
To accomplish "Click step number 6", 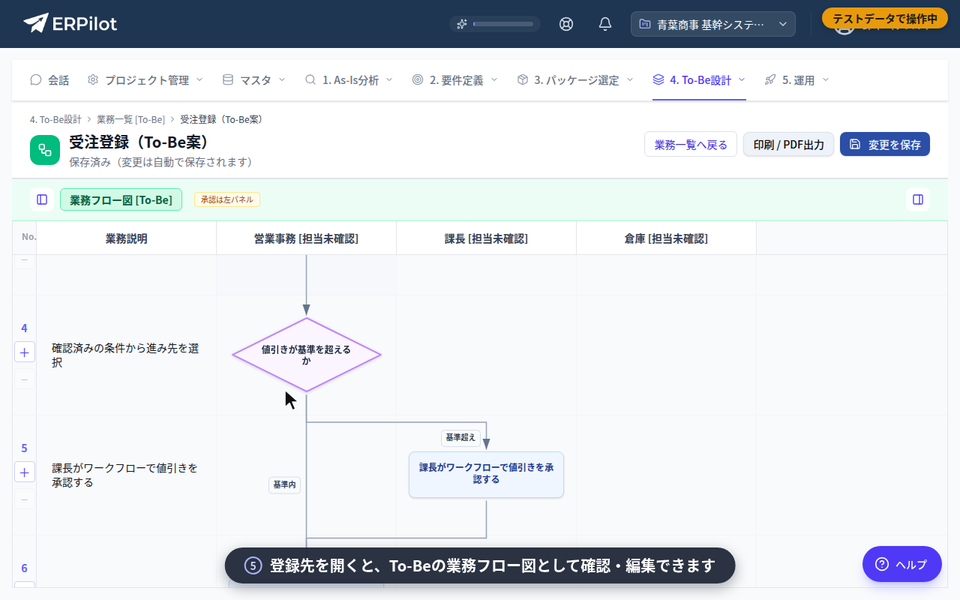I will [x=24, y=568].
